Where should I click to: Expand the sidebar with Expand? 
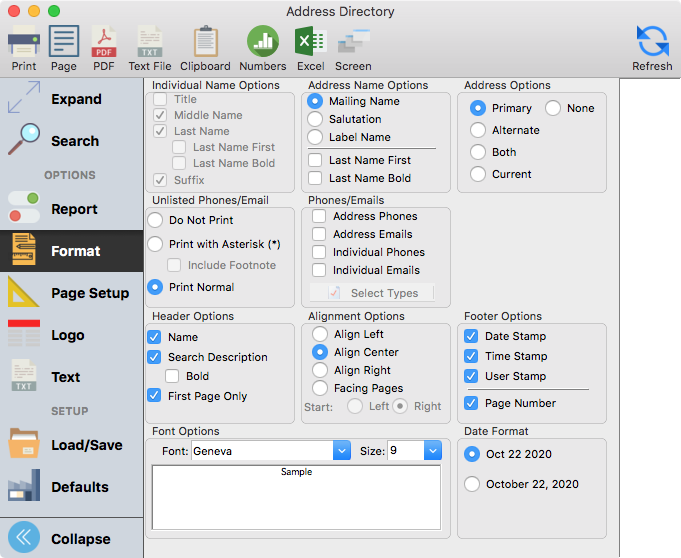click(71, 99)
